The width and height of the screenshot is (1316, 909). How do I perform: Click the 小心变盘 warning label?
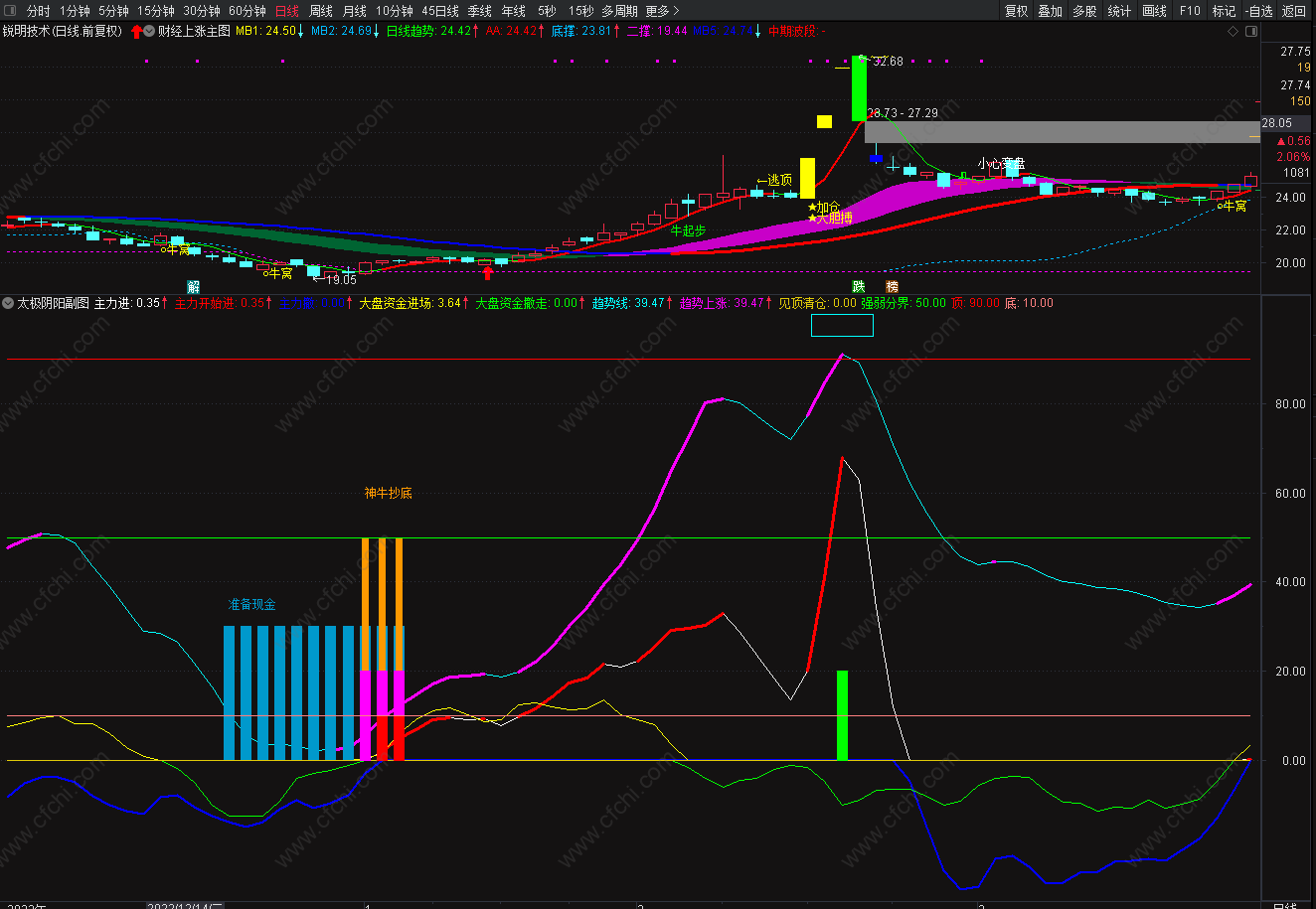[1000, 163]
